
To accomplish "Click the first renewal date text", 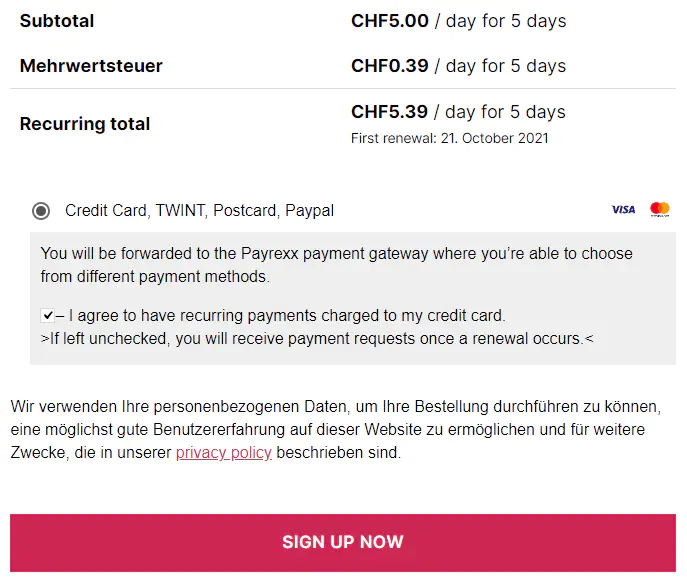I will tap(449, 138).
